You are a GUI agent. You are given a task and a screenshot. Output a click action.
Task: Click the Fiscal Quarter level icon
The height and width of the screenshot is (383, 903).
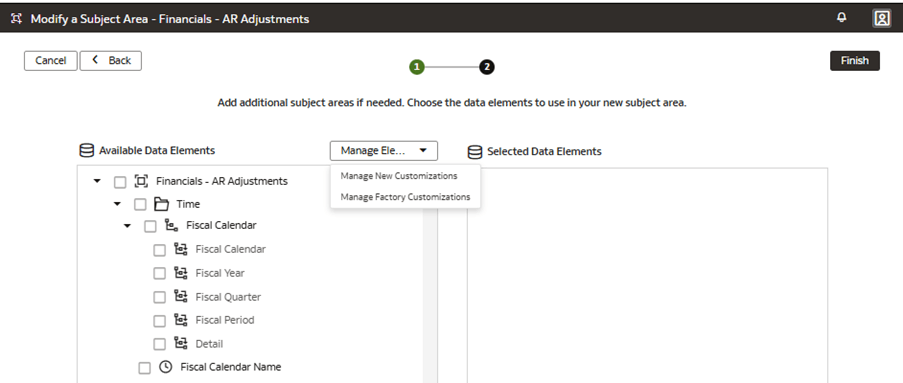(181, 297)
